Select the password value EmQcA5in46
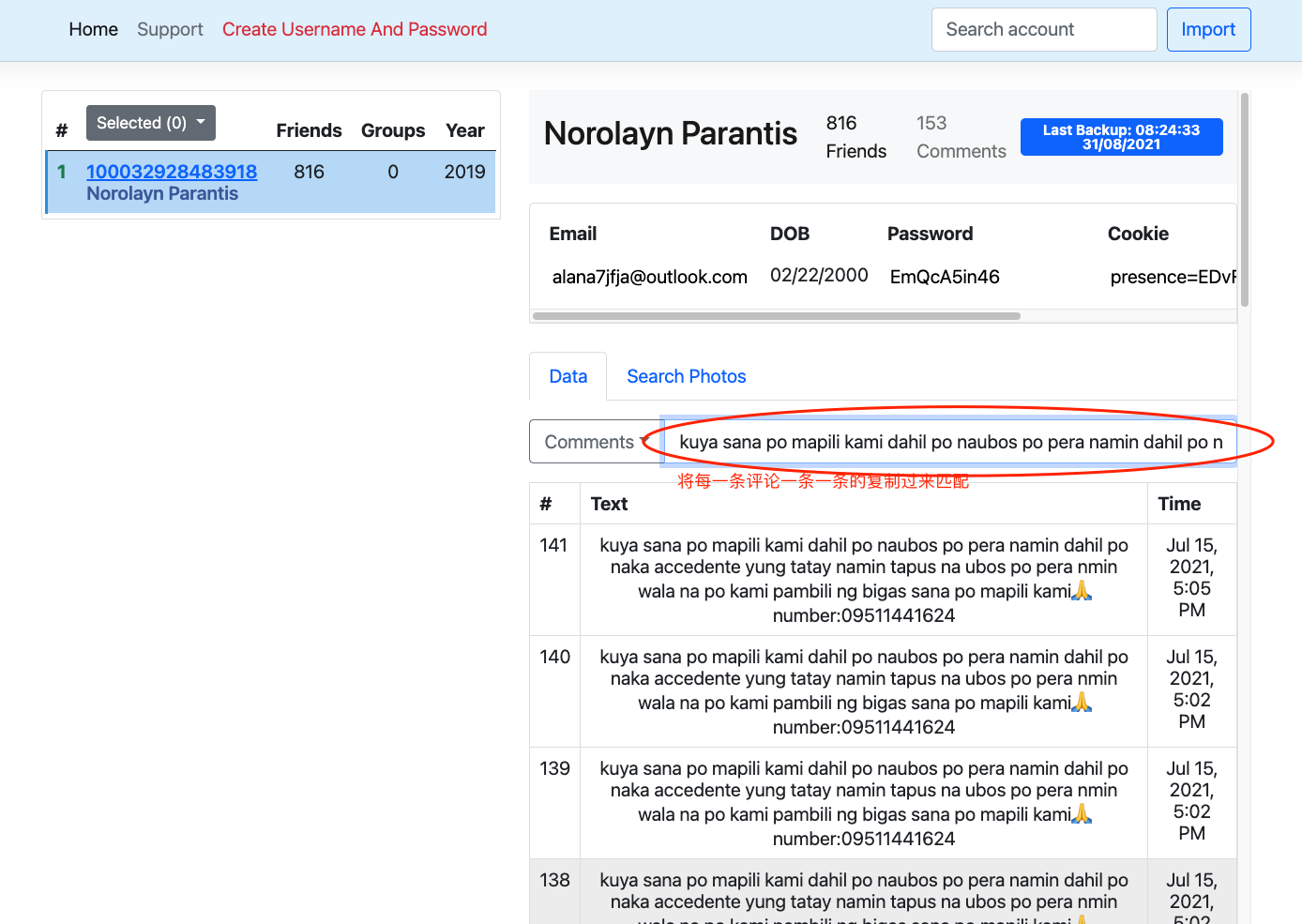 pyautogui.click(x=945, y=277)
